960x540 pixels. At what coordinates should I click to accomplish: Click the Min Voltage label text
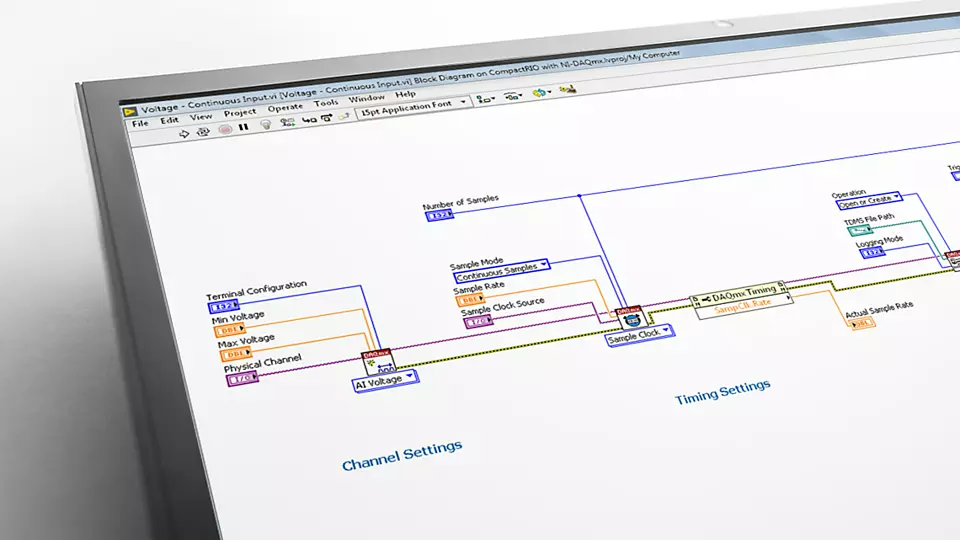[238, 317]
